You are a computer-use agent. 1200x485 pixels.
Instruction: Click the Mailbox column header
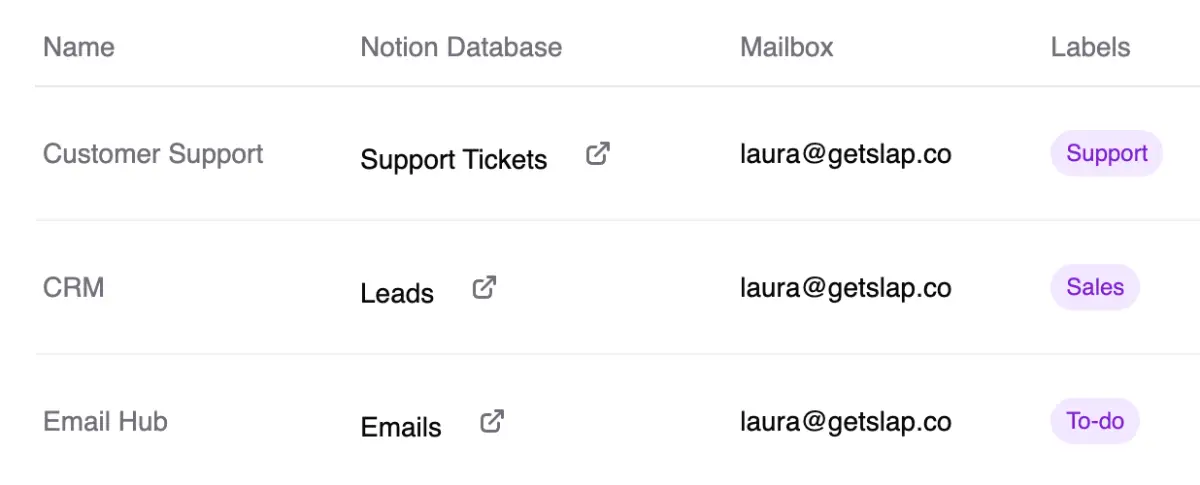[787, 47]
